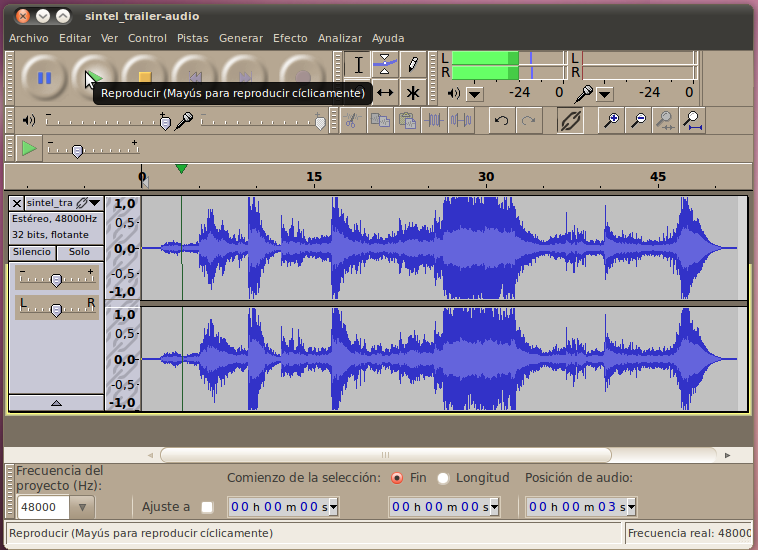Open the Generar menu
This screenshot has height=550, width=758.
[x=241, y=38]
